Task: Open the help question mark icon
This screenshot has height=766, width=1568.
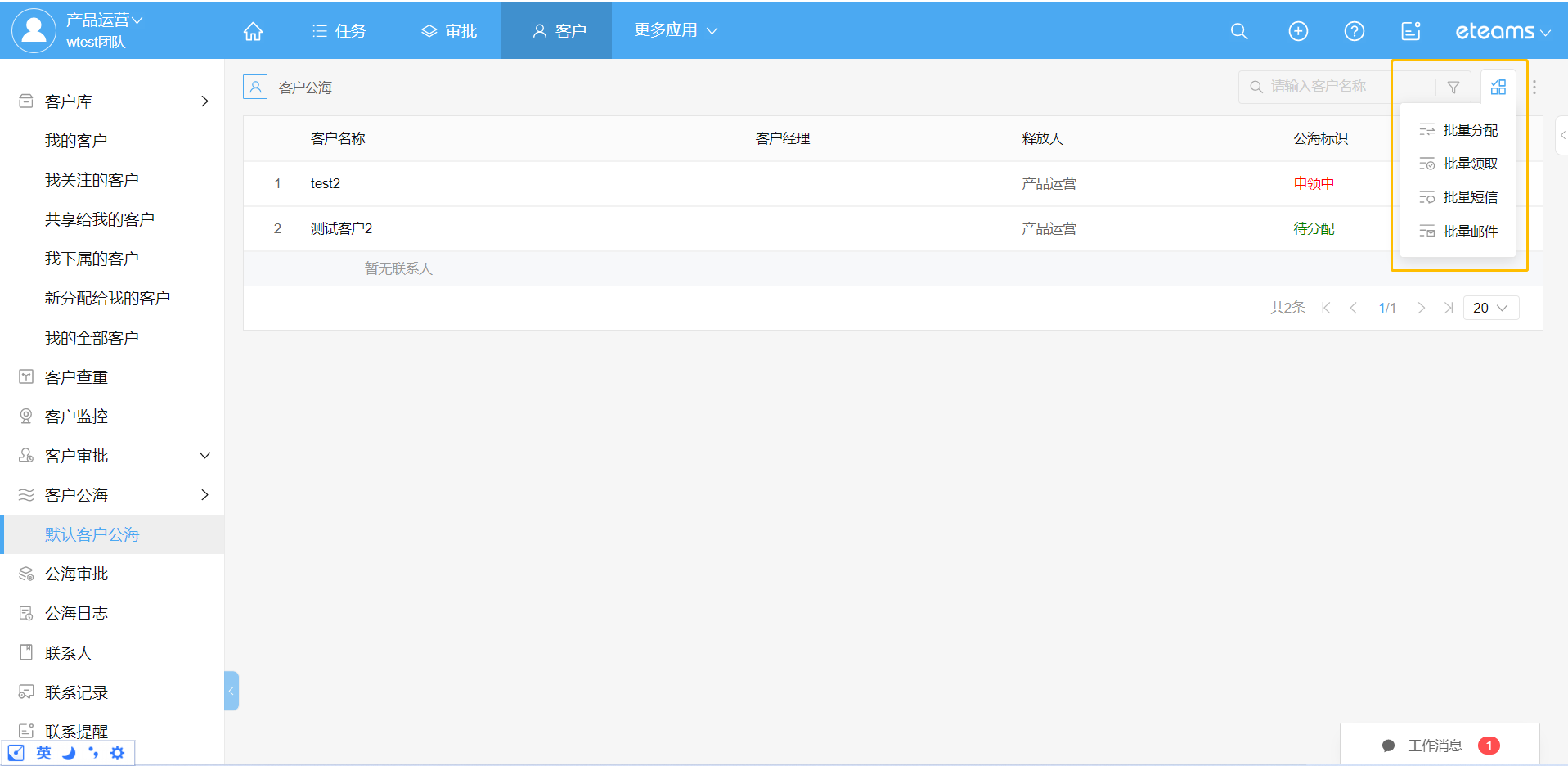Action: [1354, 31]
